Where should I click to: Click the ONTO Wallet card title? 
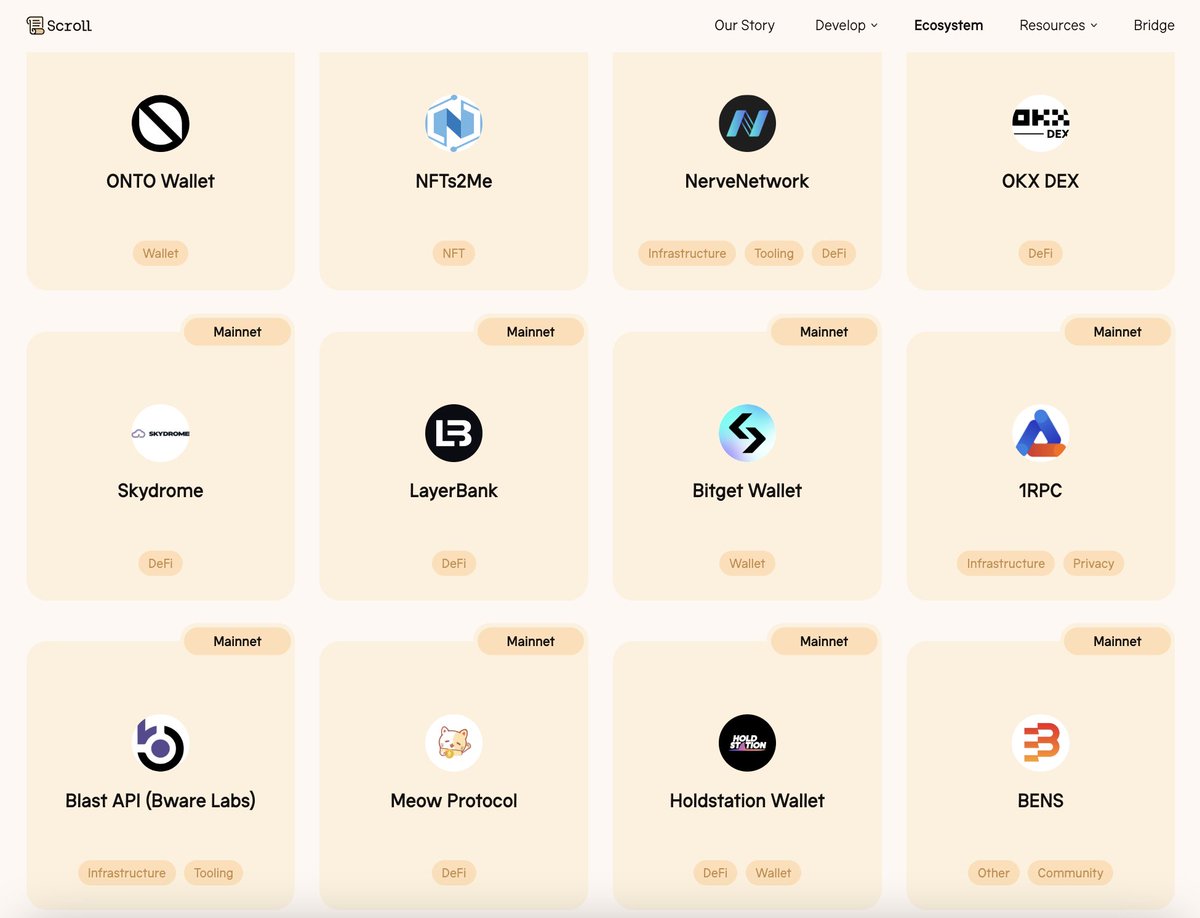pos(160,181)
